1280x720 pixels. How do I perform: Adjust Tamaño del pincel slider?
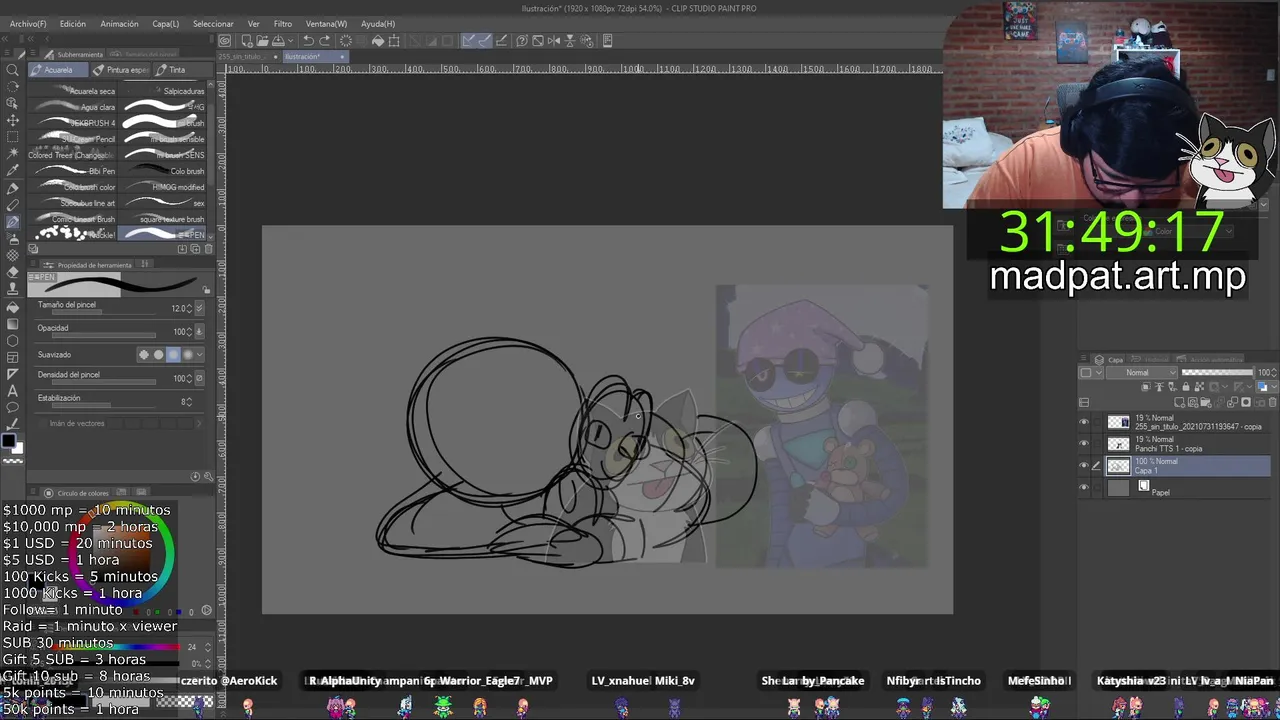pyautogui.click(x=104, y=312)
